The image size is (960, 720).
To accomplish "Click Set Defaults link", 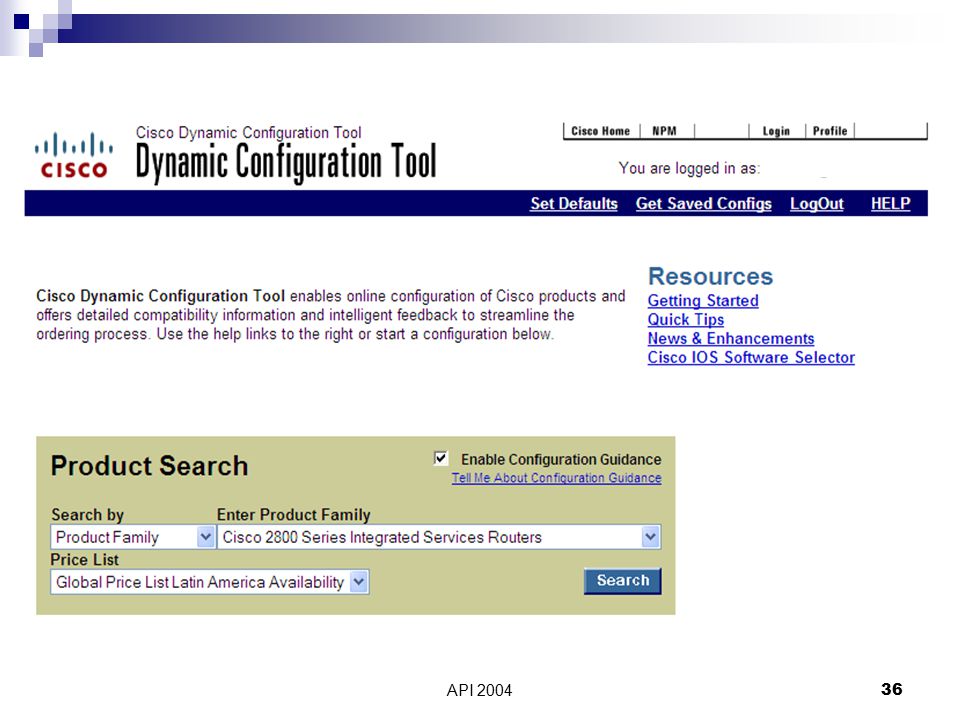I will pos(574,203).
